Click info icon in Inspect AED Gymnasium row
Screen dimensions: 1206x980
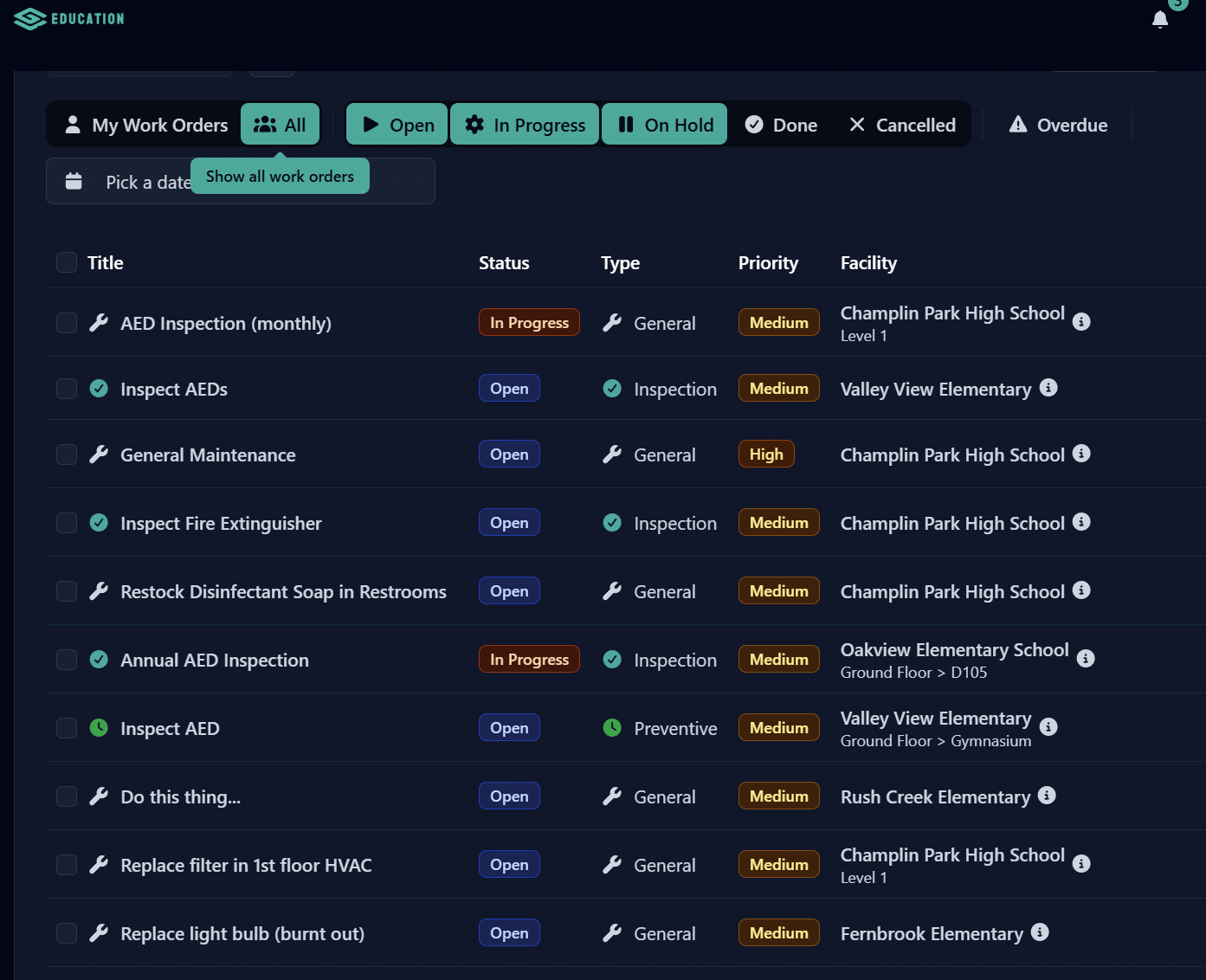pos(1048,727)
